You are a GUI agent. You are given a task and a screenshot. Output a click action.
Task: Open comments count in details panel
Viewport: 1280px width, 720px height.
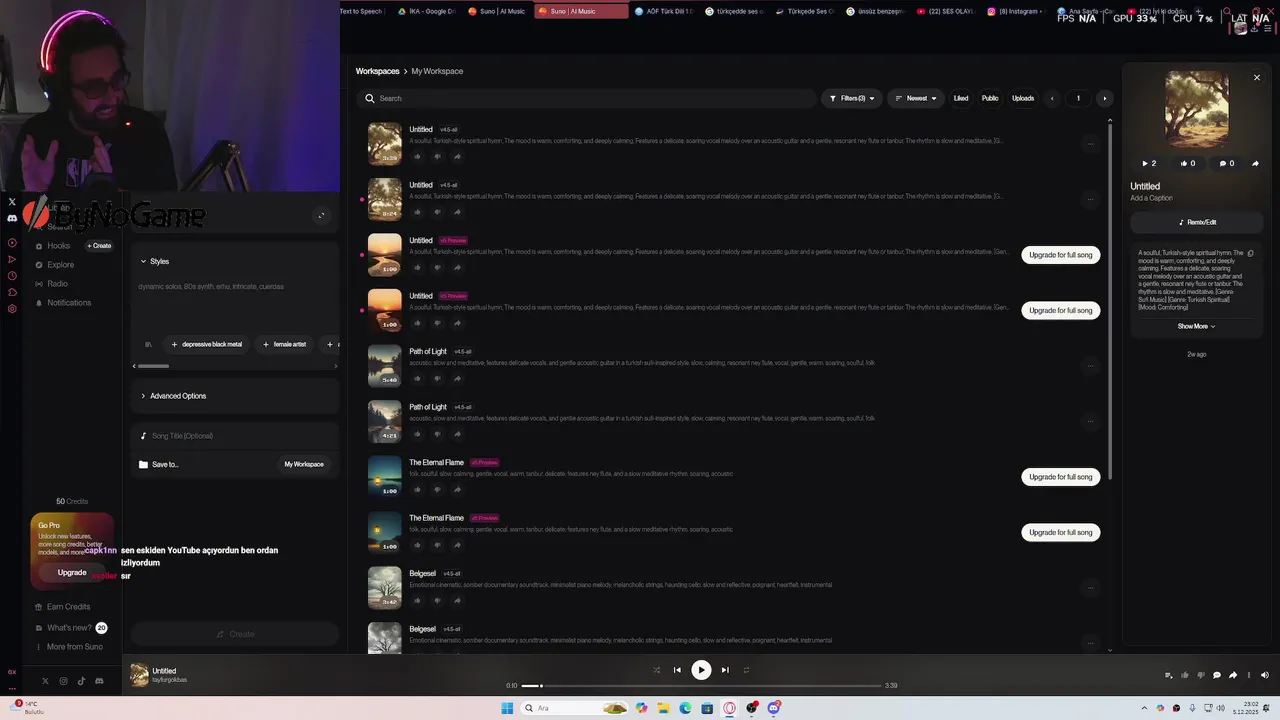1226,163
